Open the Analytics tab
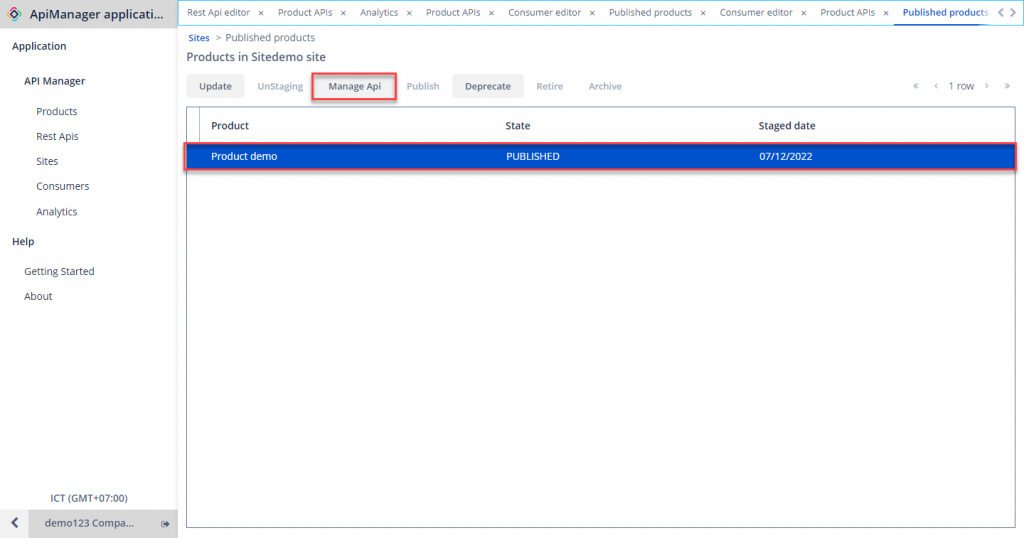 (379, 13)
